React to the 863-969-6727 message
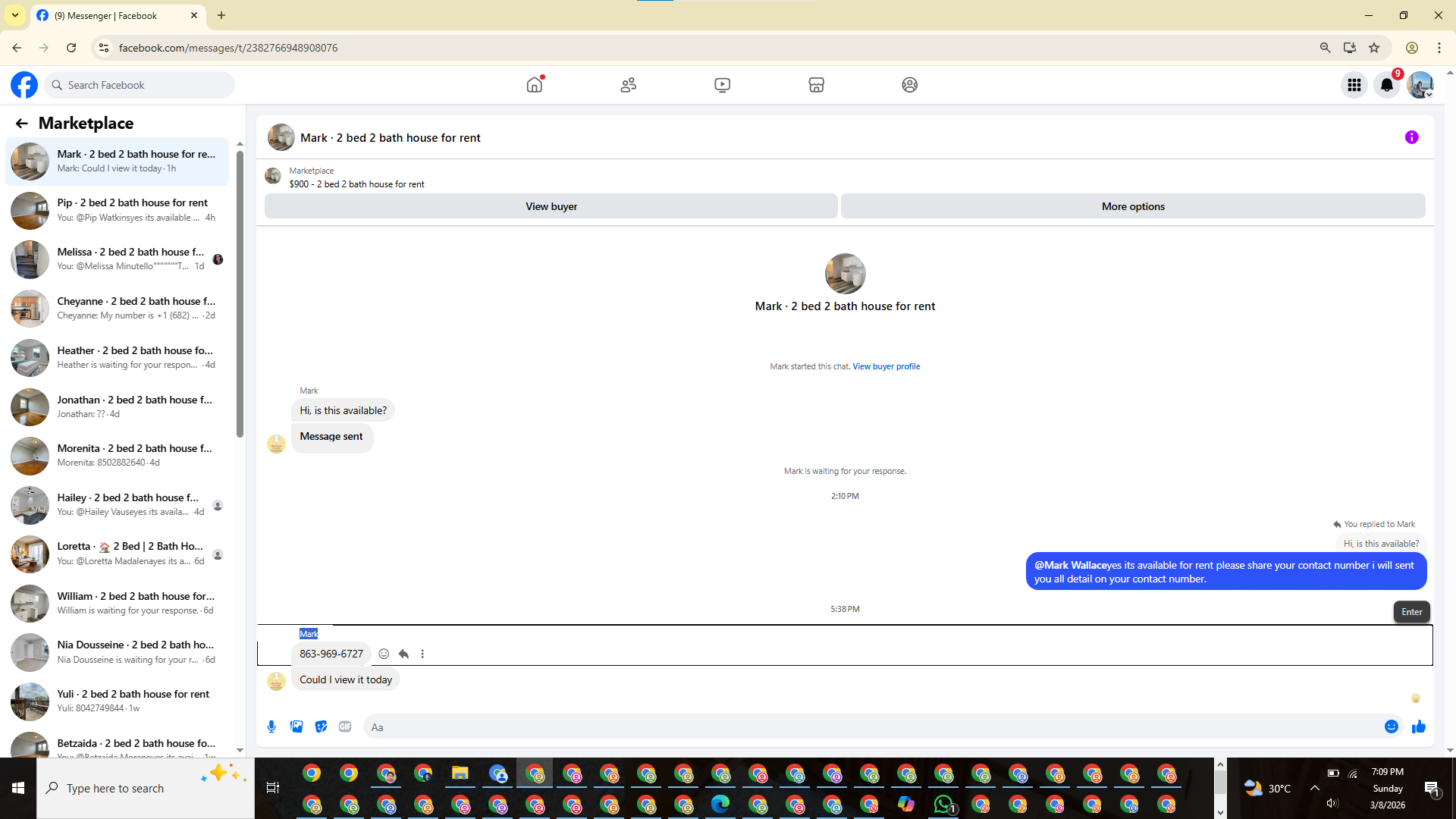 pyautogui.click(x=384, y=654)
